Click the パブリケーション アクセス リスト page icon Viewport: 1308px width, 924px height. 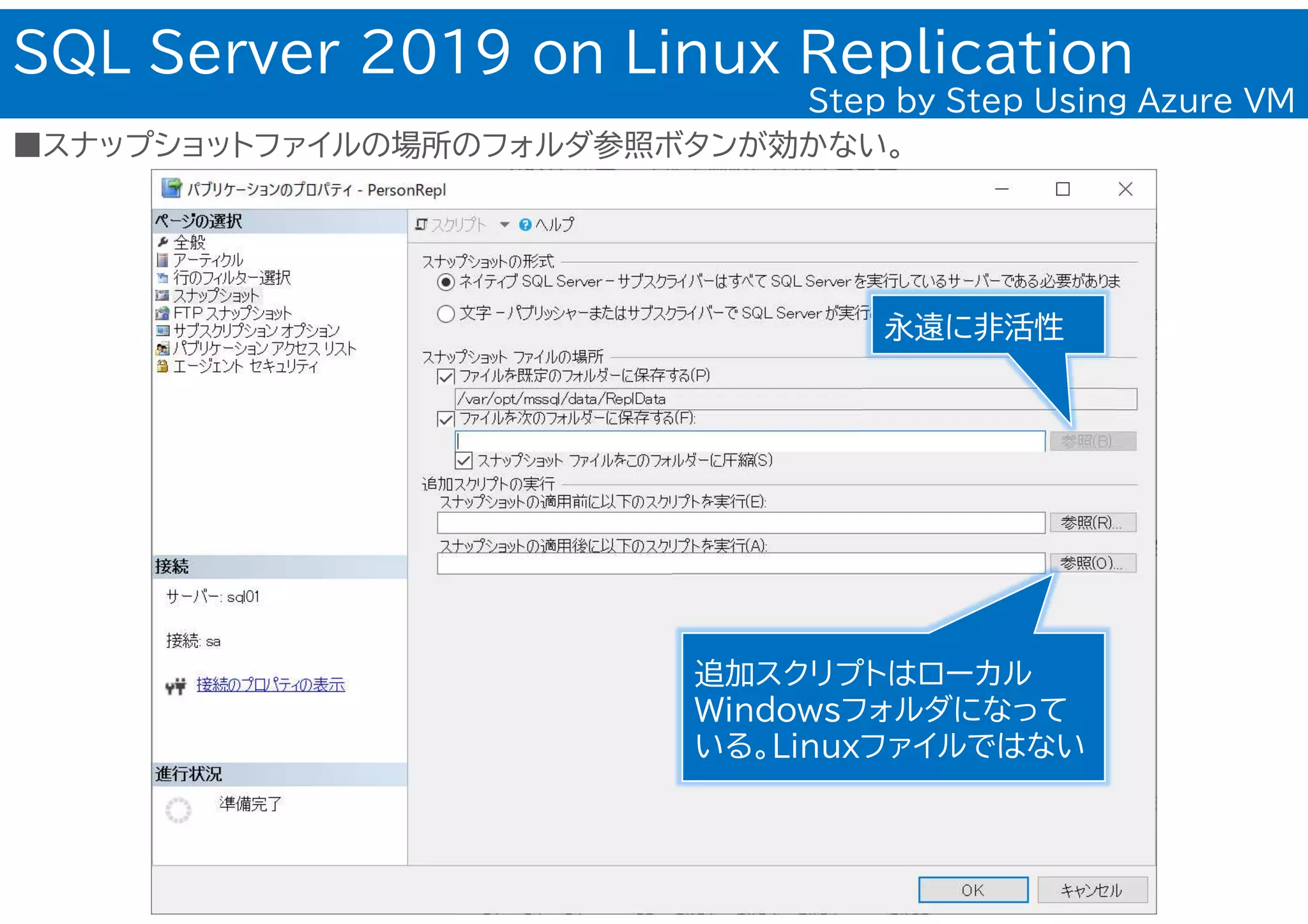pos(163,349)
